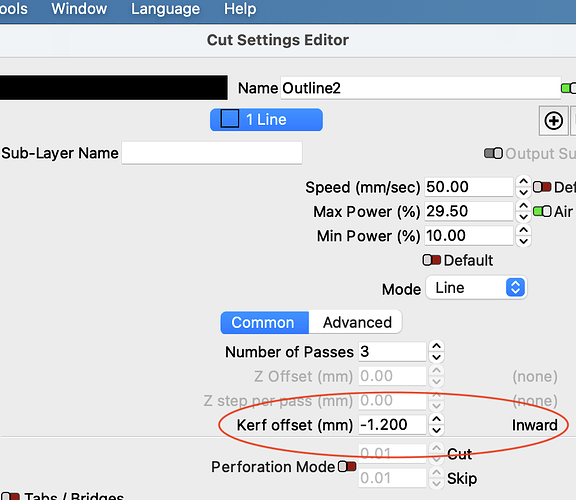The height and width of the screenshot is (500, 576).
Task: Open the Window menu
Action: [79, 9]
